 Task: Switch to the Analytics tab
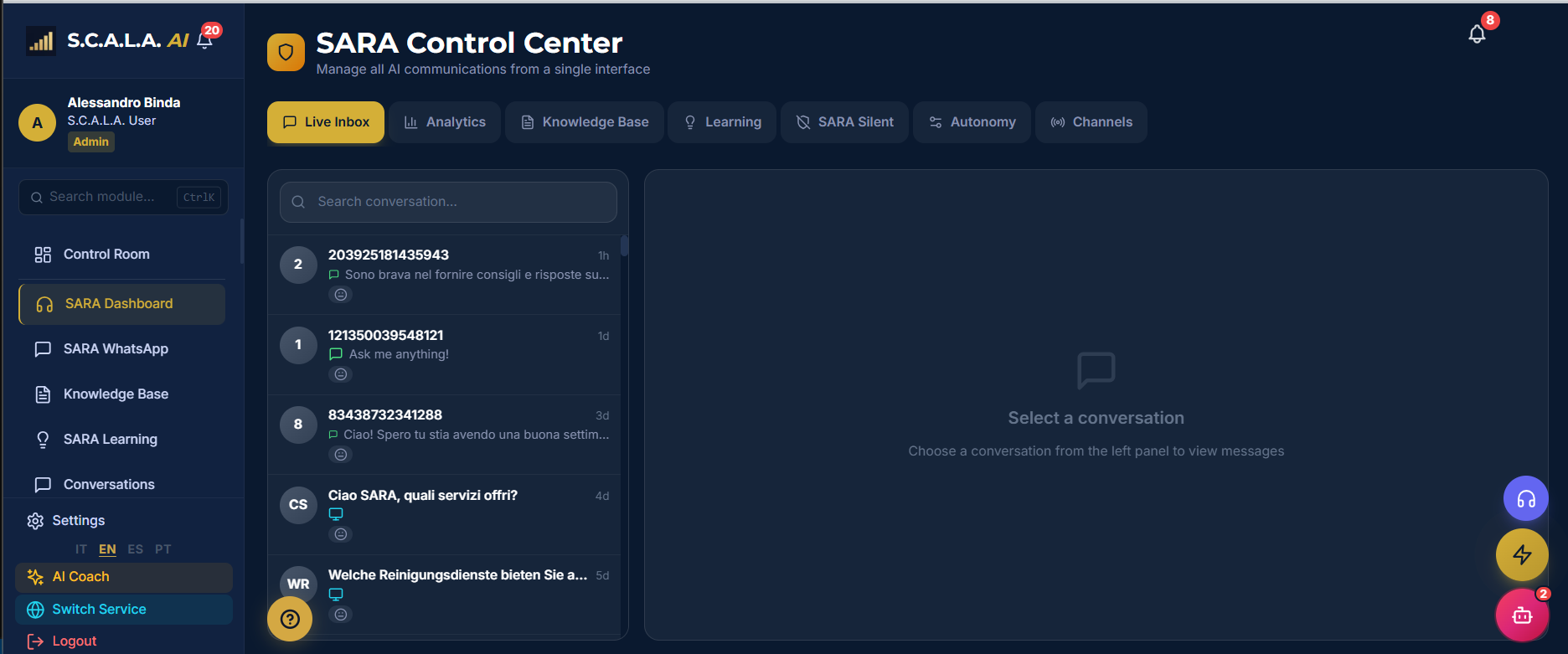click(x=445, y=122)
